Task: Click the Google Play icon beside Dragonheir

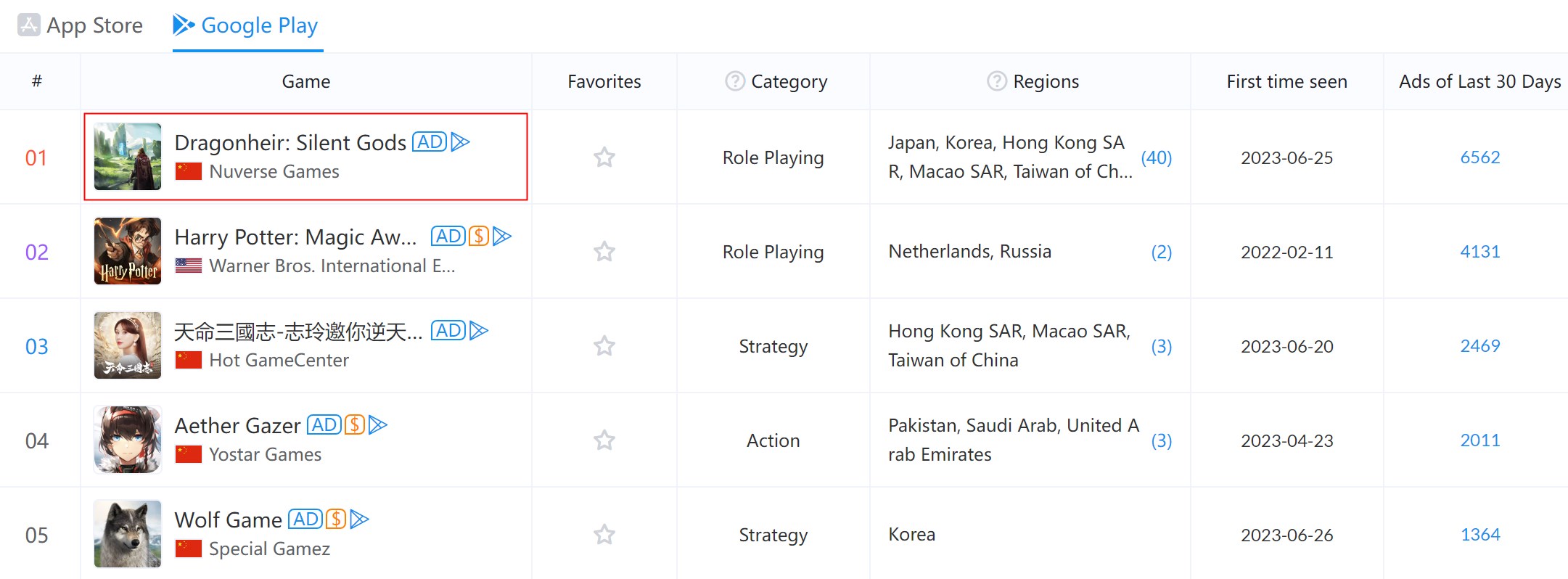Action: point(461,141)
